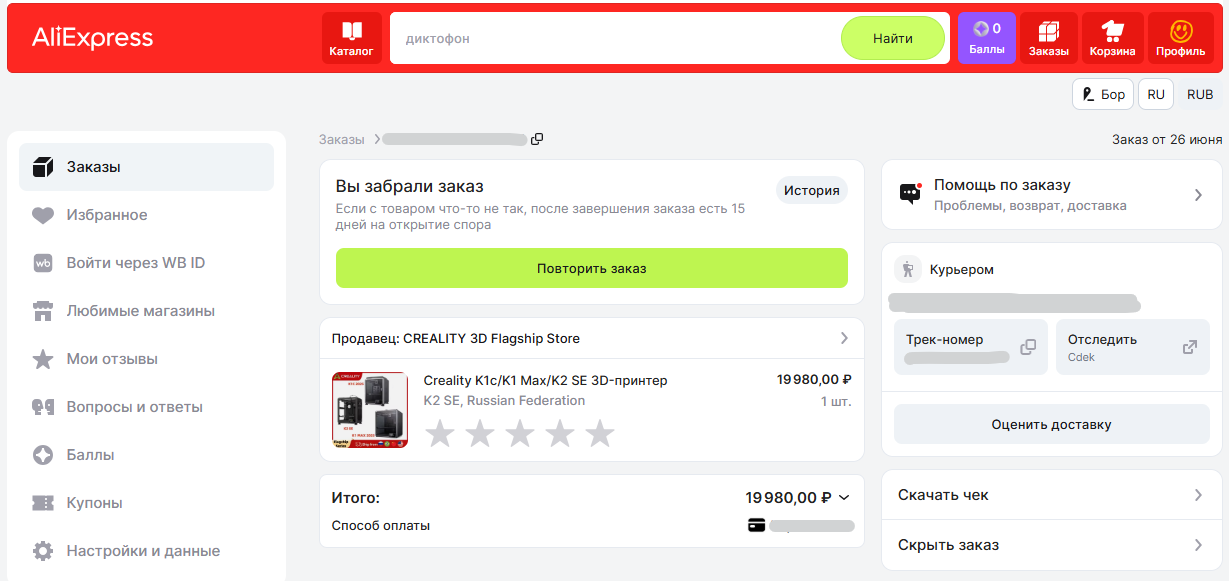Image resolution: width=1229 pixels, height=581 pixels.
Task: Click the Заказы breadcrumb link
Action: point(342,139)
